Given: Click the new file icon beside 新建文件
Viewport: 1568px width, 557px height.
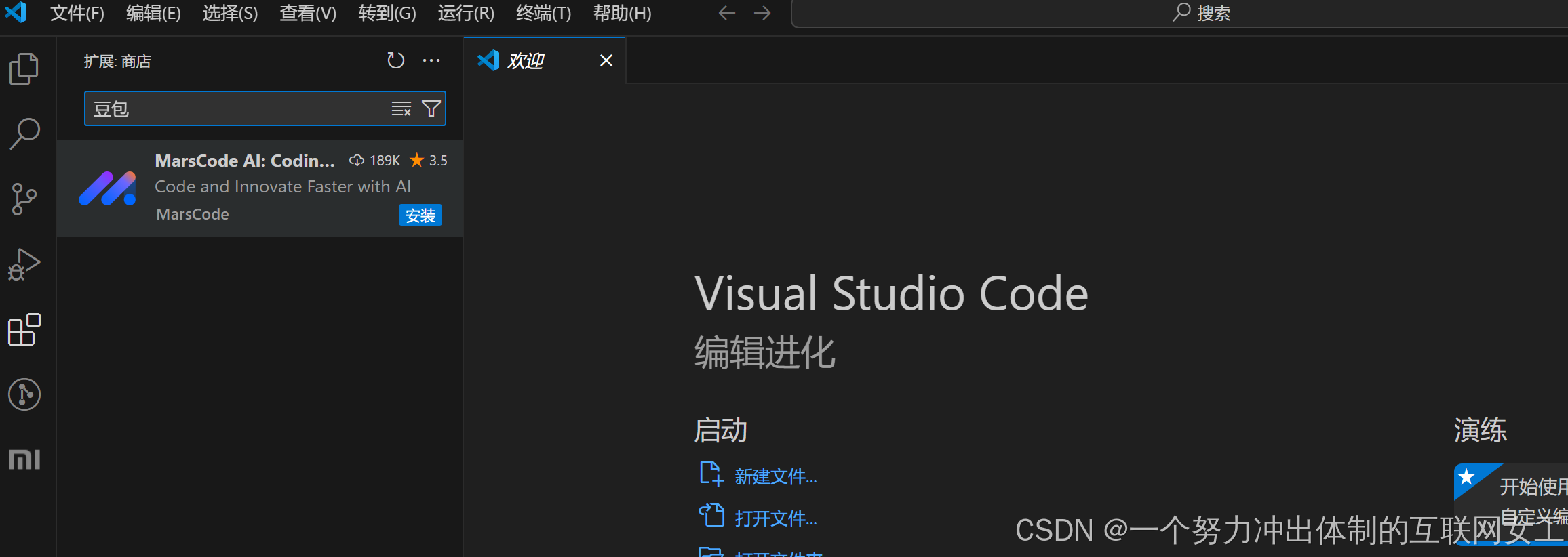Looking at the screenshot, I should click(711, 474).
